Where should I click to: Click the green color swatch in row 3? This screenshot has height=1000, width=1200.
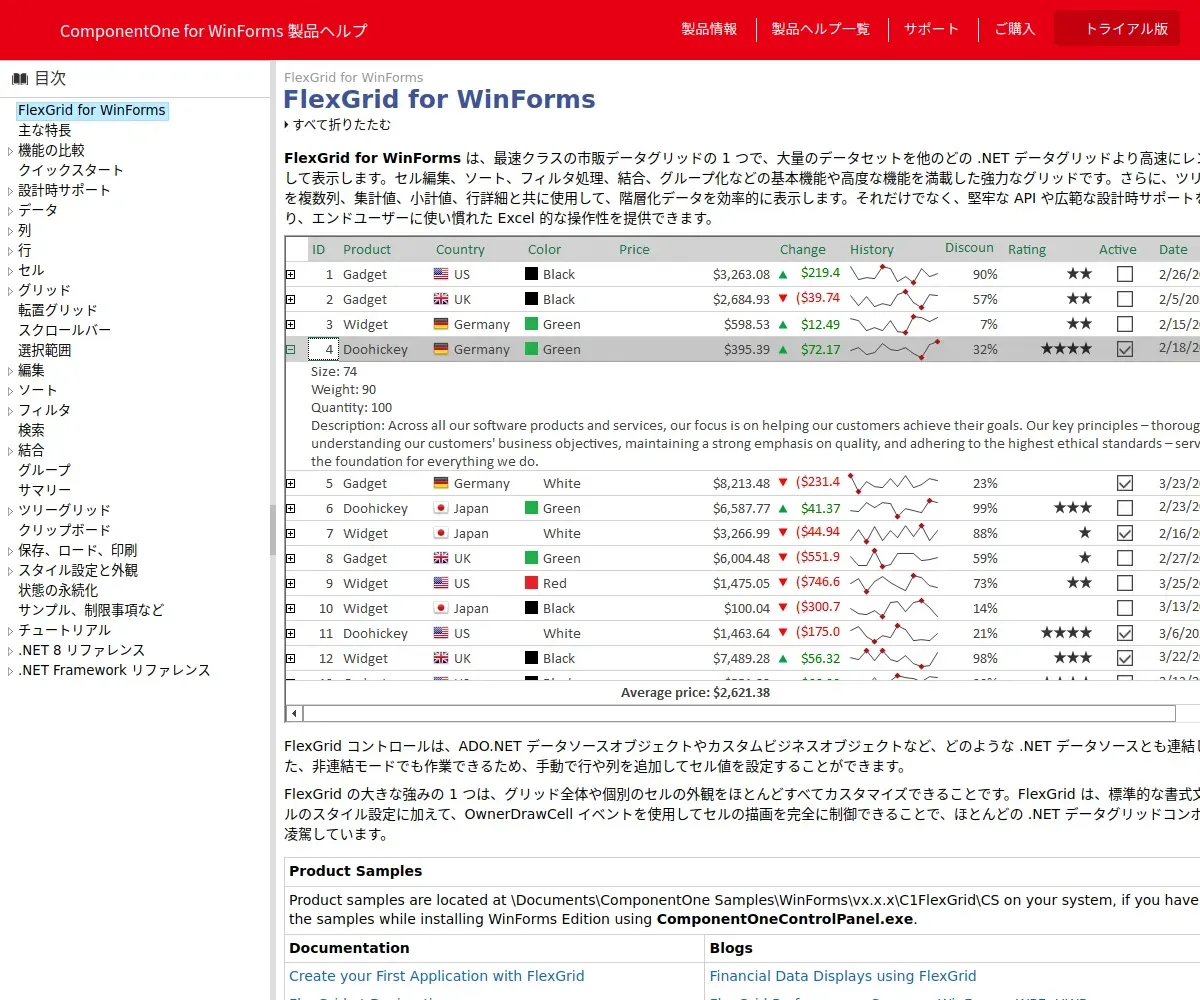coord(532,324)
